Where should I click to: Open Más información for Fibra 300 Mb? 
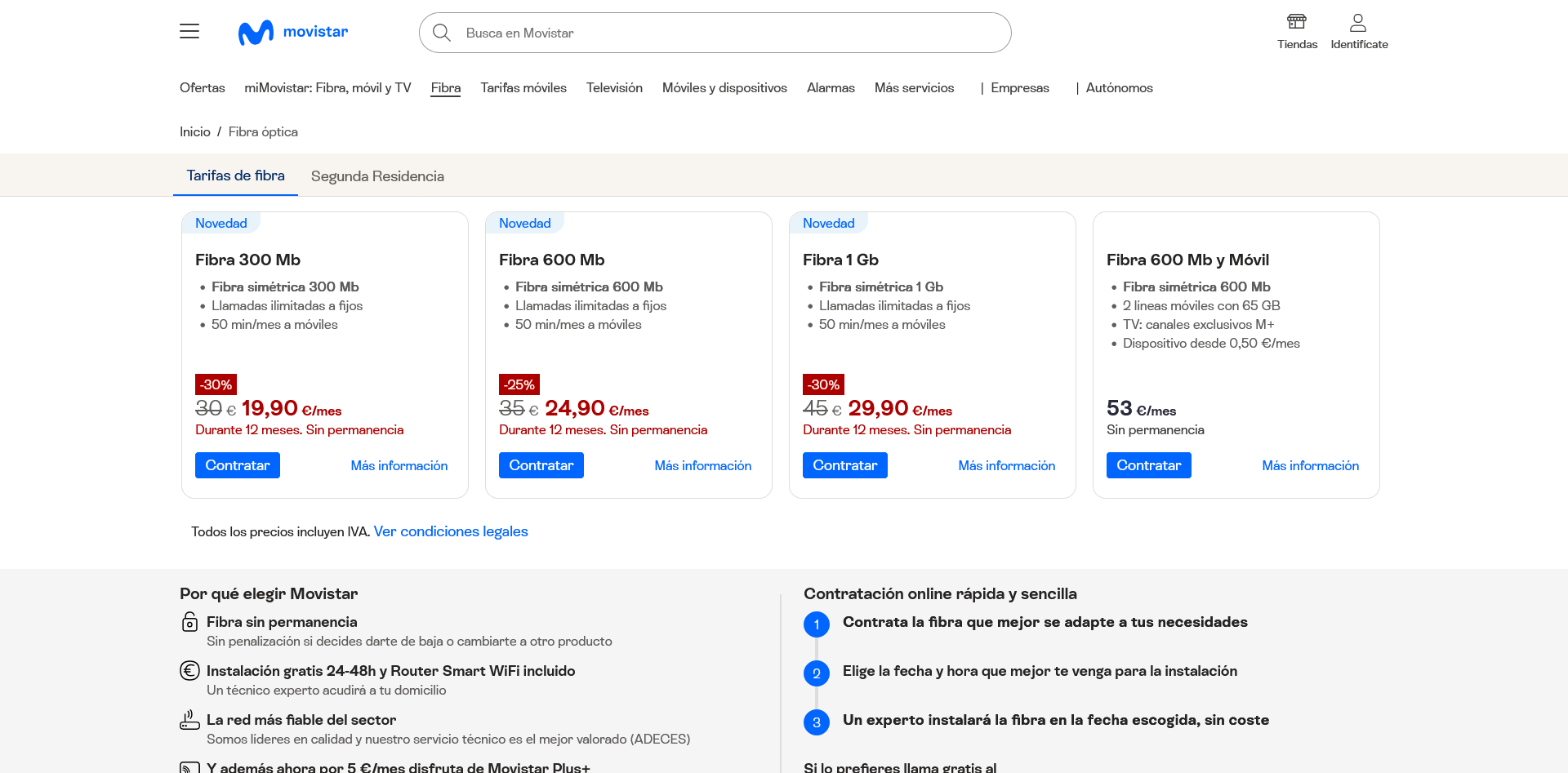coord(399,465)
